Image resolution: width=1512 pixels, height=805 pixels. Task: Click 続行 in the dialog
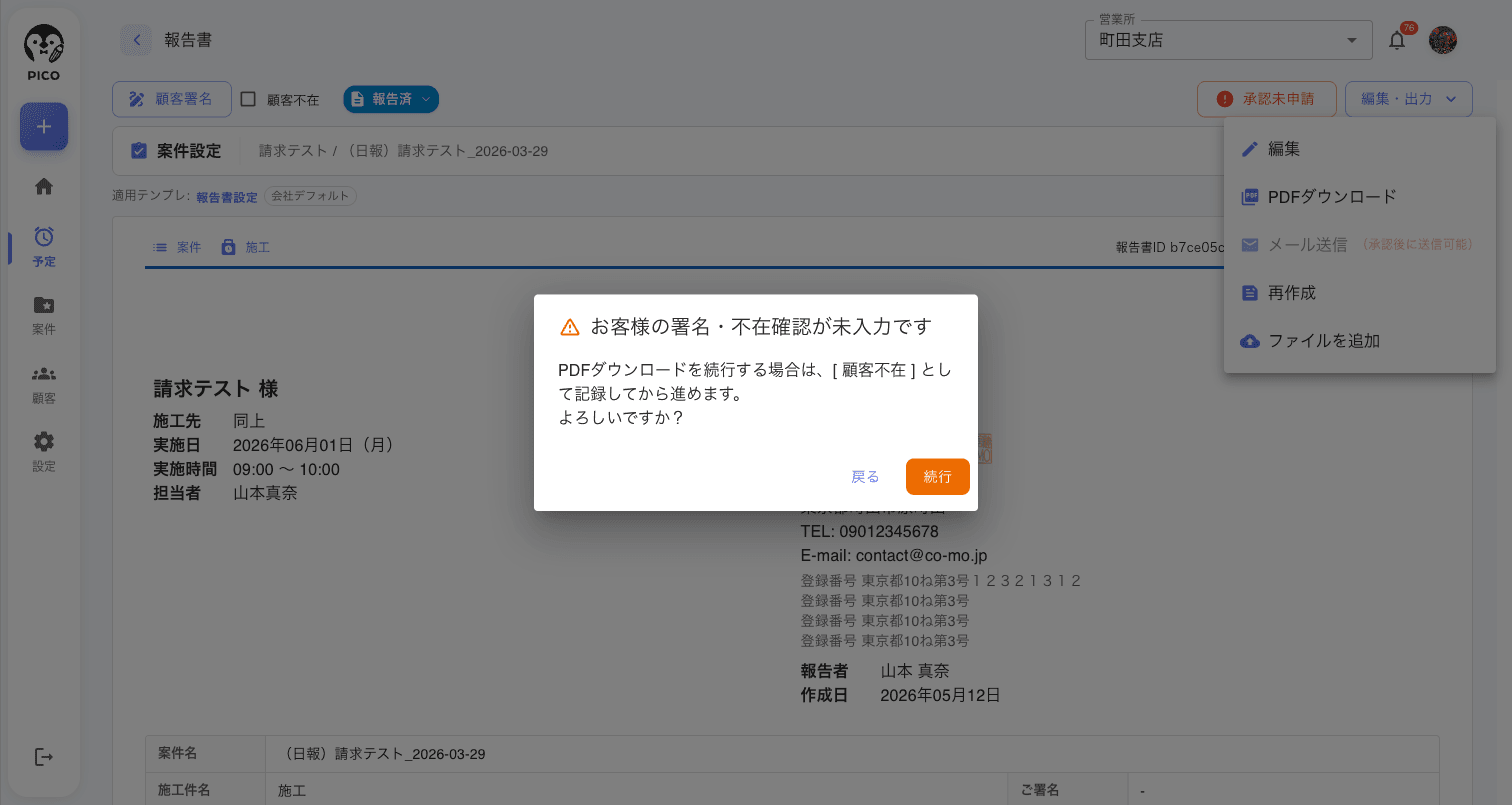pos(938,477)
